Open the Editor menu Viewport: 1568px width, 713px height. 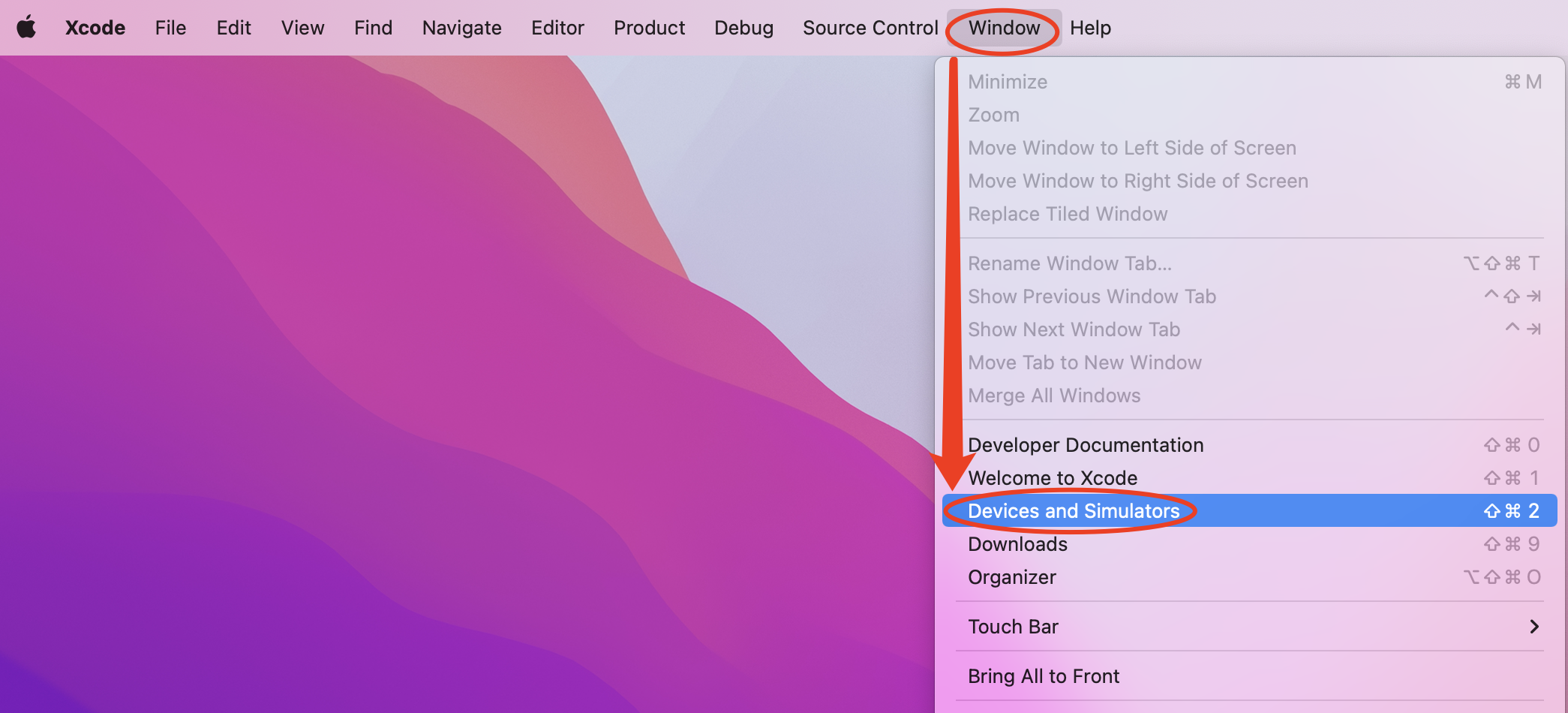pyautogui.click(x=557, y=28)
